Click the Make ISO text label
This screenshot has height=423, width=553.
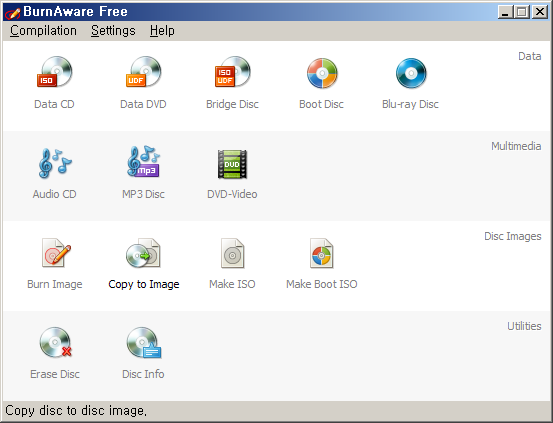(232, 284)
